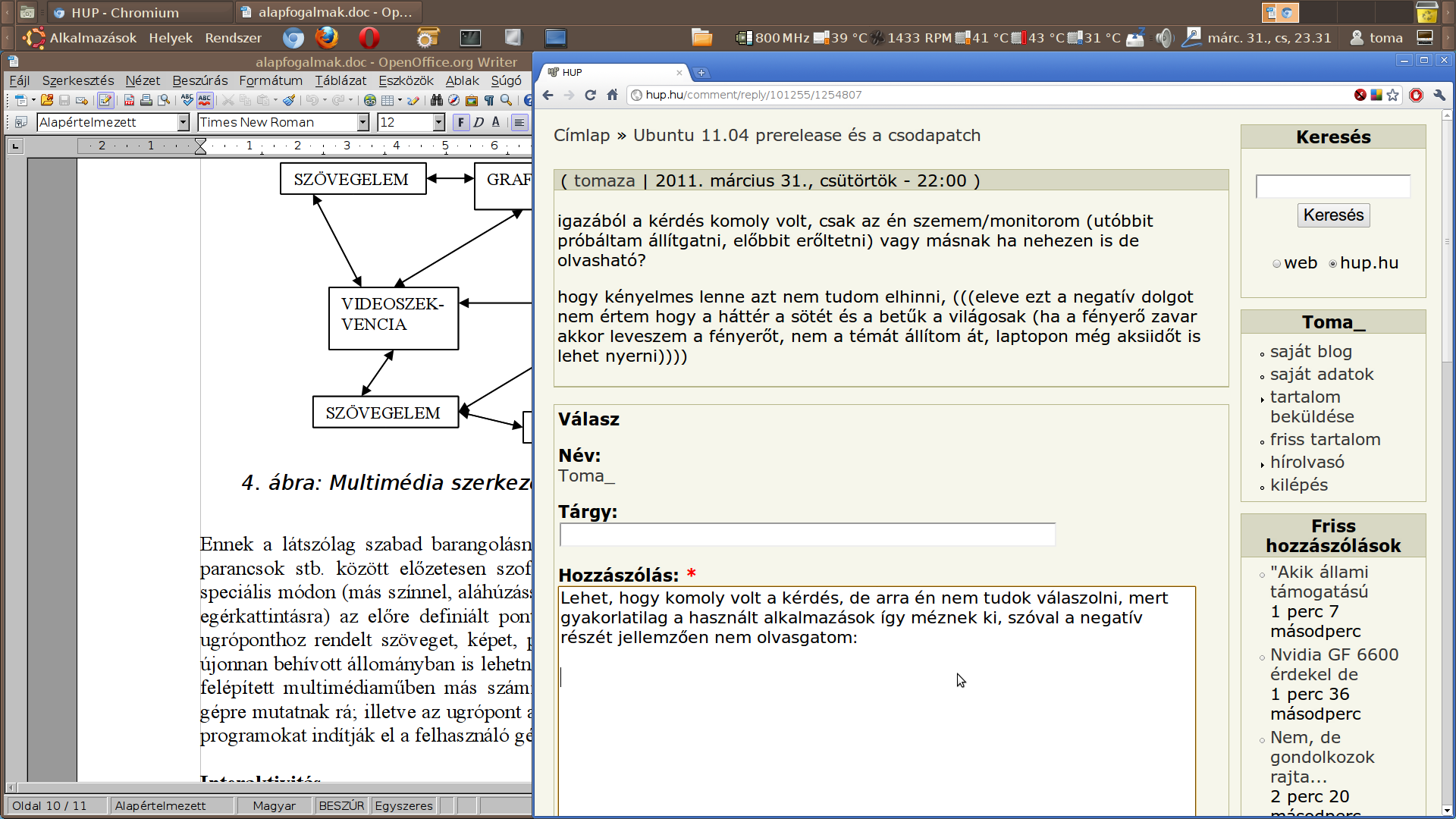Select the hup.hu search radio button

coord(1333,264)
